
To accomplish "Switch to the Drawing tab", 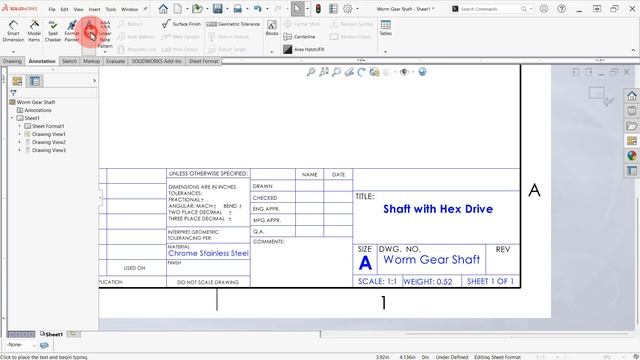I will [12, 61].
